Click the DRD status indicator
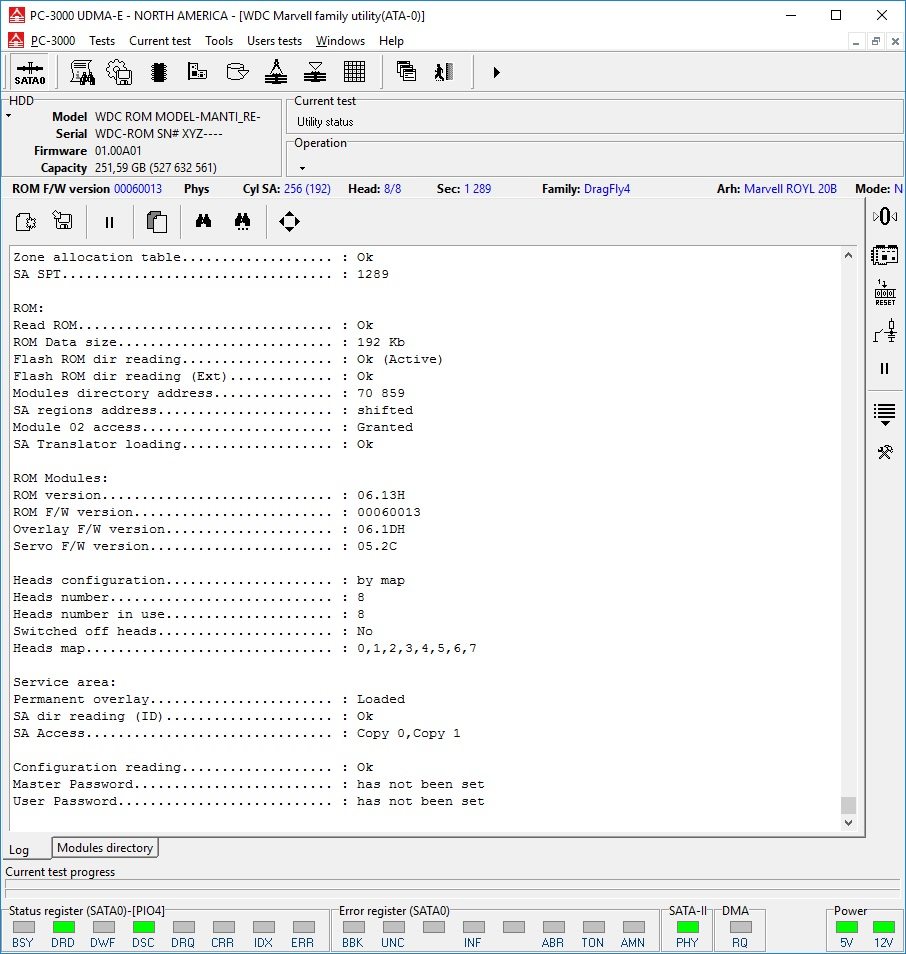Image resolution: width=906 pixels, height=954 pixels. point(63,927)
